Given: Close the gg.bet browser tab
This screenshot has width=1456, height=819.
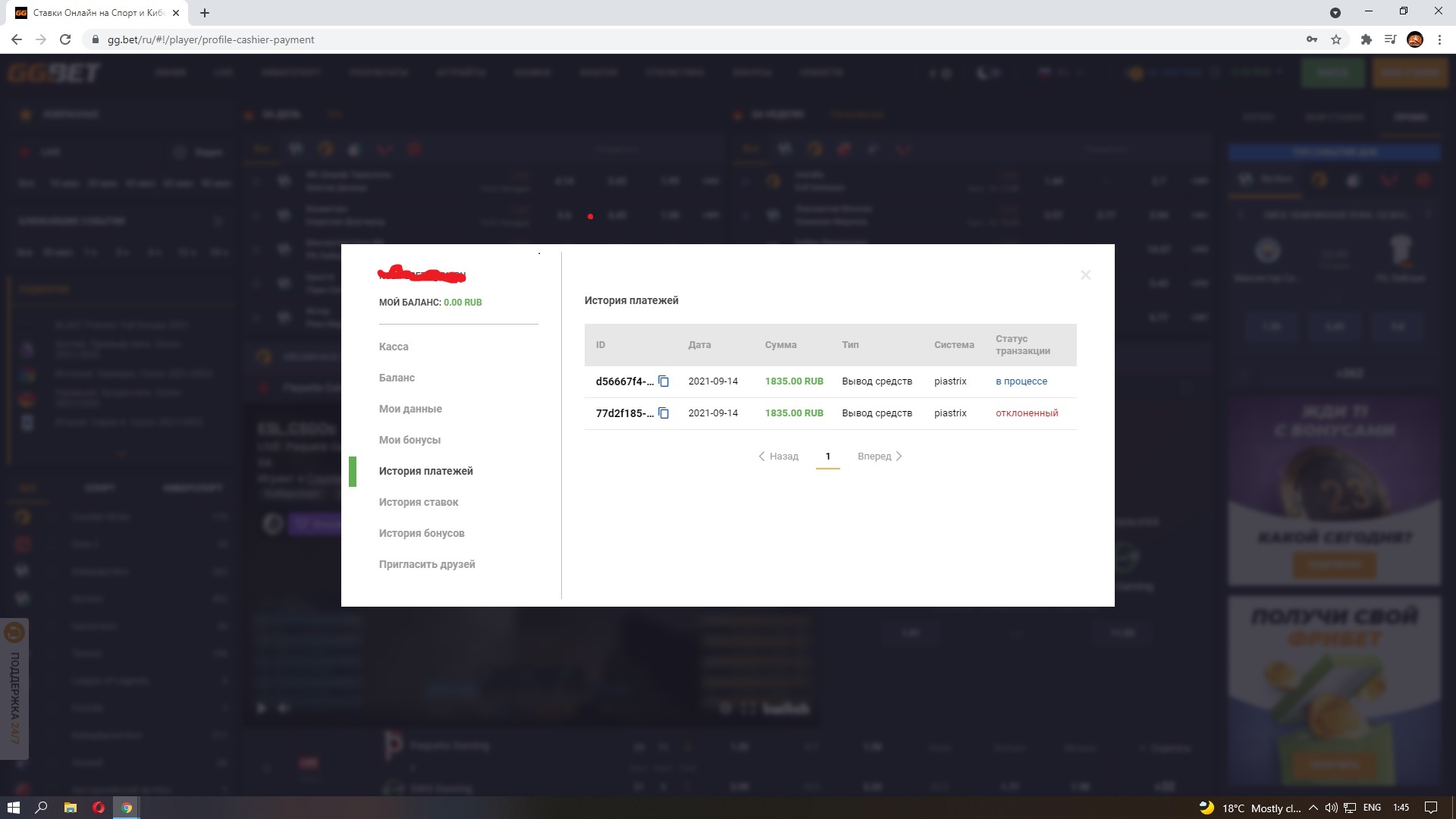Looking at the screenshot, I should tap(176, 13).
